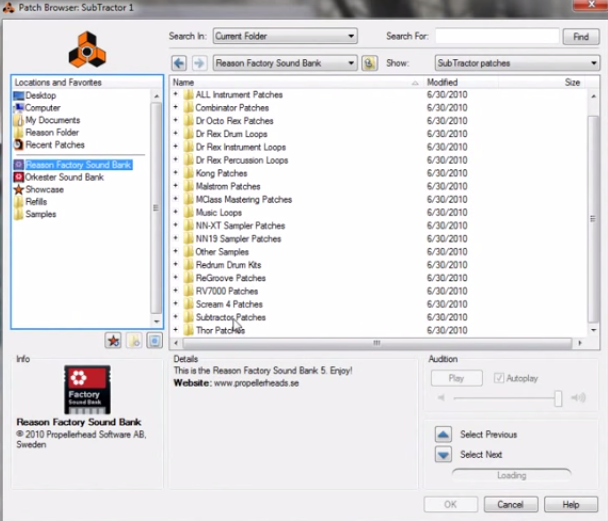
Task: Open My Documents location
Action: click(52, 120)
